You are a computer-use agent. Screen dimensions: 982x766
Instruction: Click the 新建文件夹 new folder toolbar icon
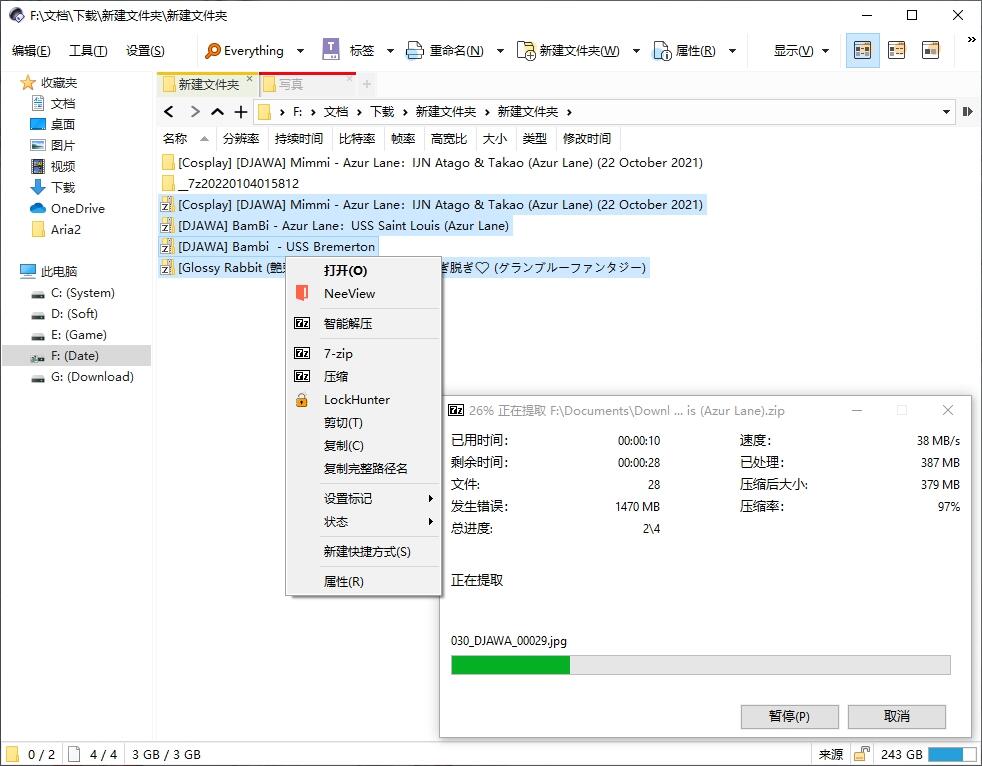[x=525, y=51]
